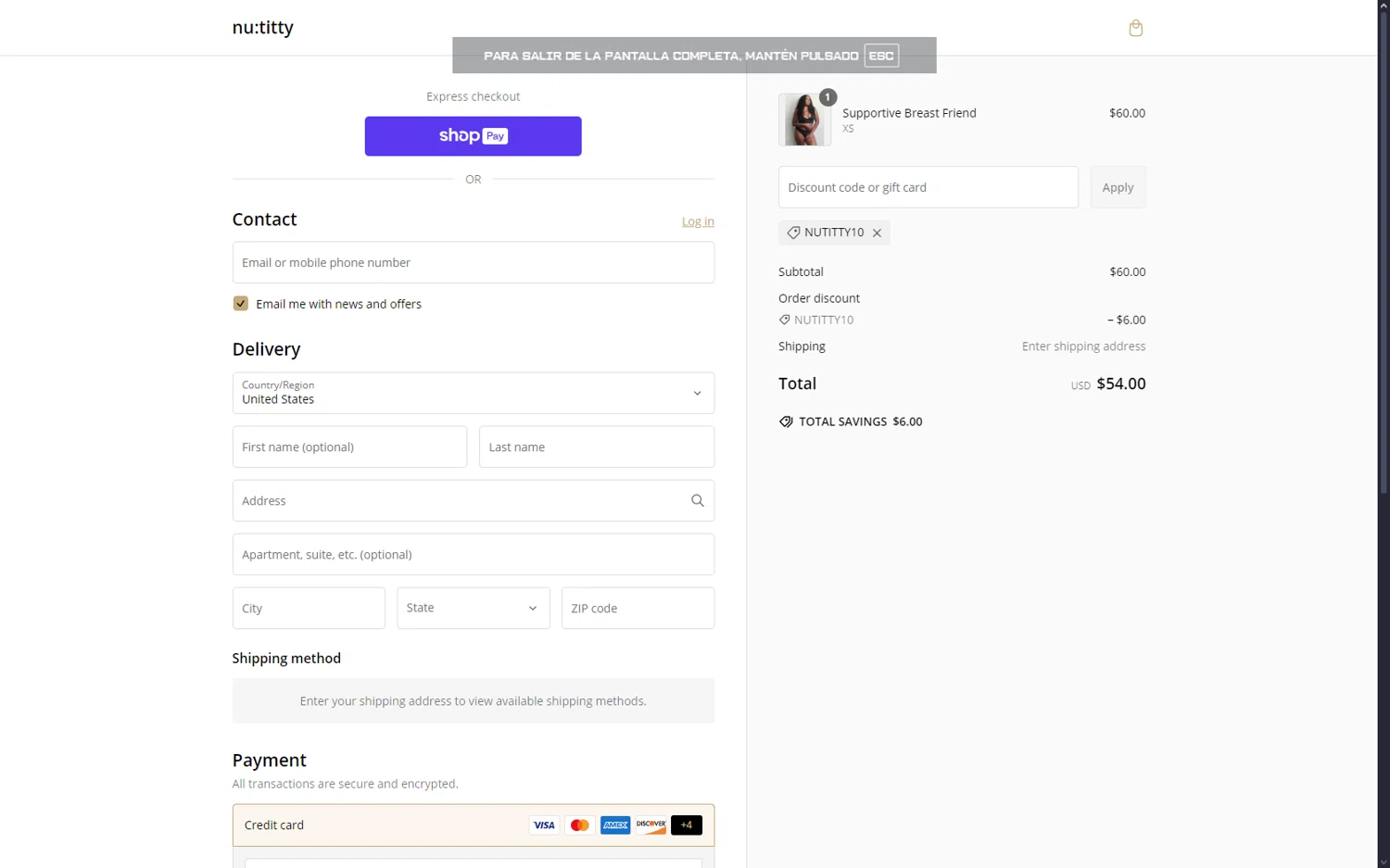Click the First name (optional) field
The image size is (1390, 868).
click(x=349, y=447)
